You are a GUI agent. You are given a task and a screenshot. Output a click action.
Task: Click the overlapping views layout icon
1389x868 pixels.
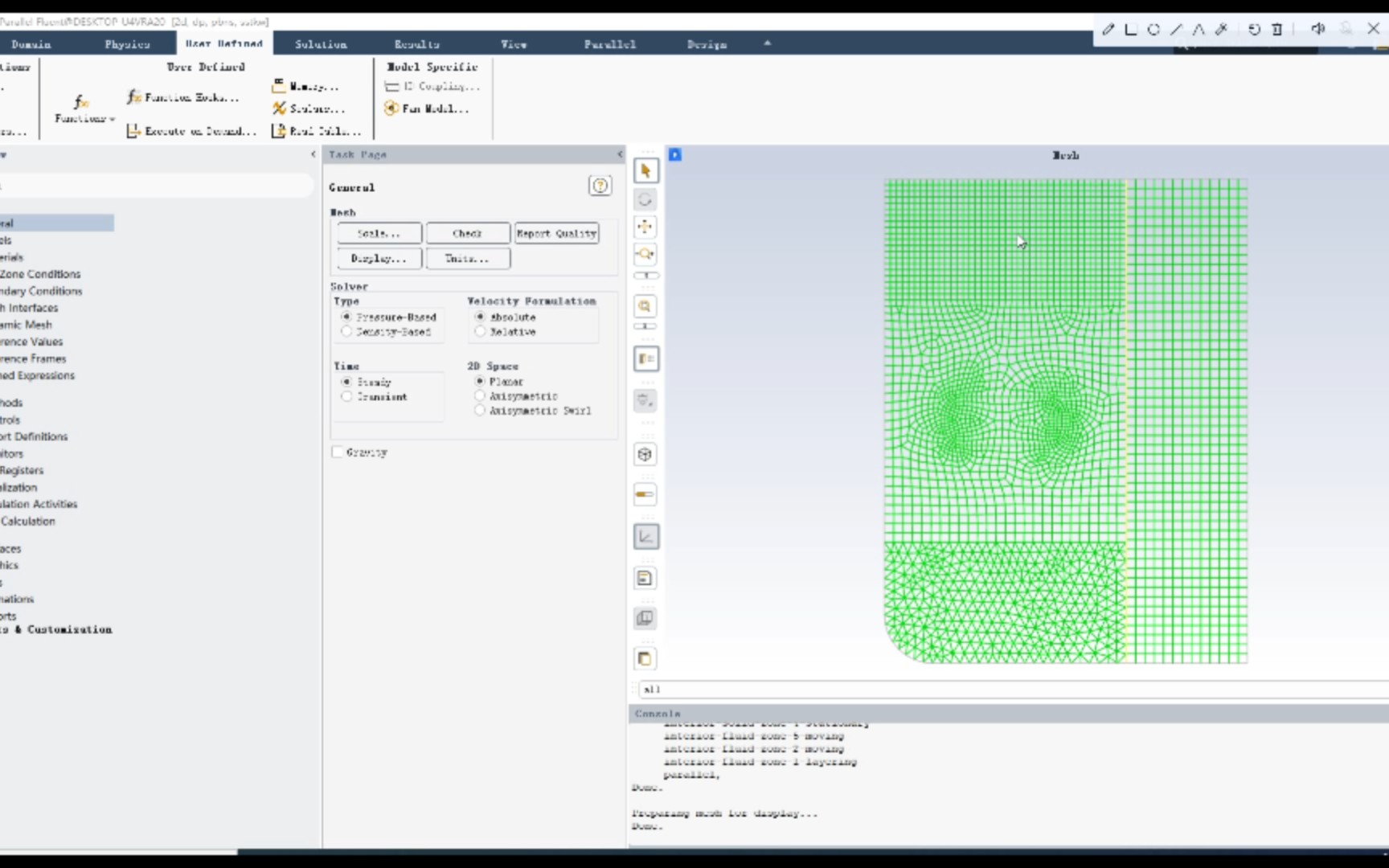645,618
